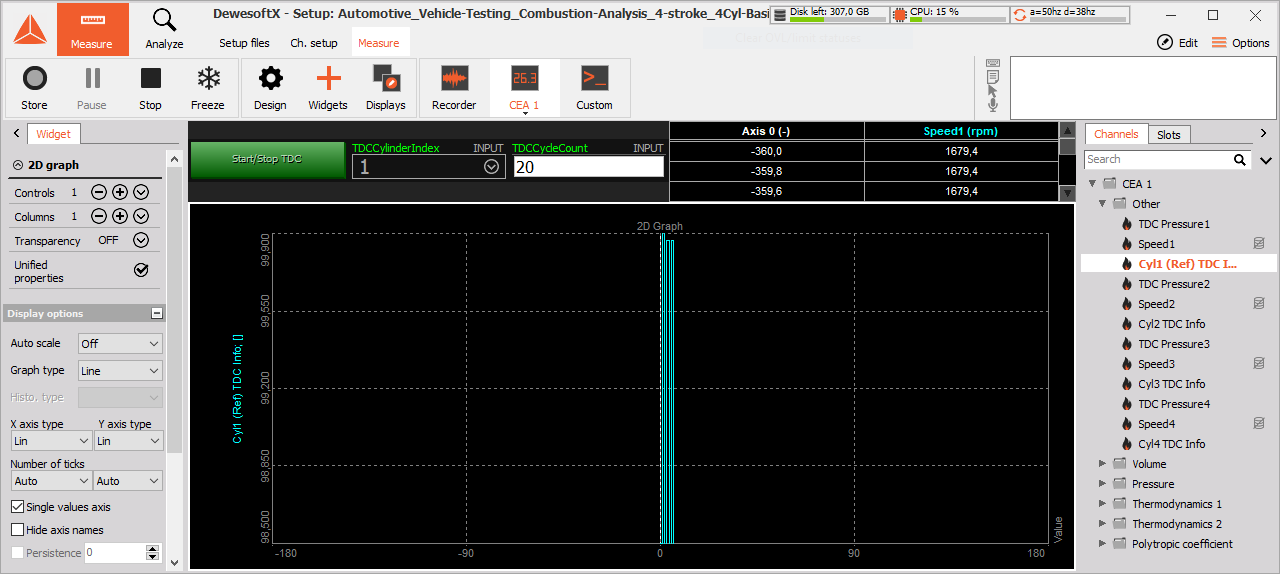Select the Widget tab
Viewport: 1280px width, 574px height.
(x=54, y=134)
